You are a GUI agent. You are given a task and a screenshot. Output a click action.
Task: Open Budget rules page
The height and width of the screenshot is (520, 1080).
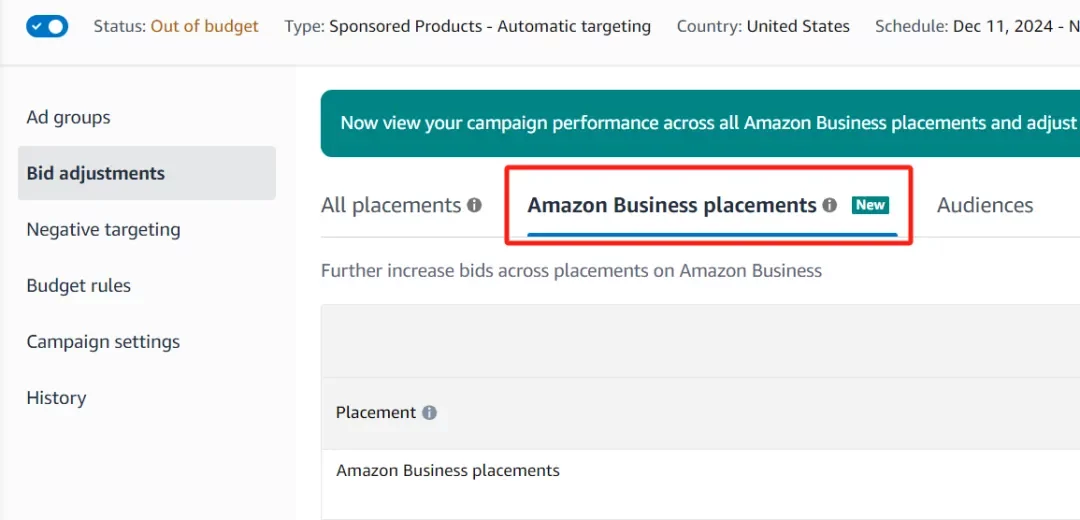pyautogui.click(x=78, y=285)
